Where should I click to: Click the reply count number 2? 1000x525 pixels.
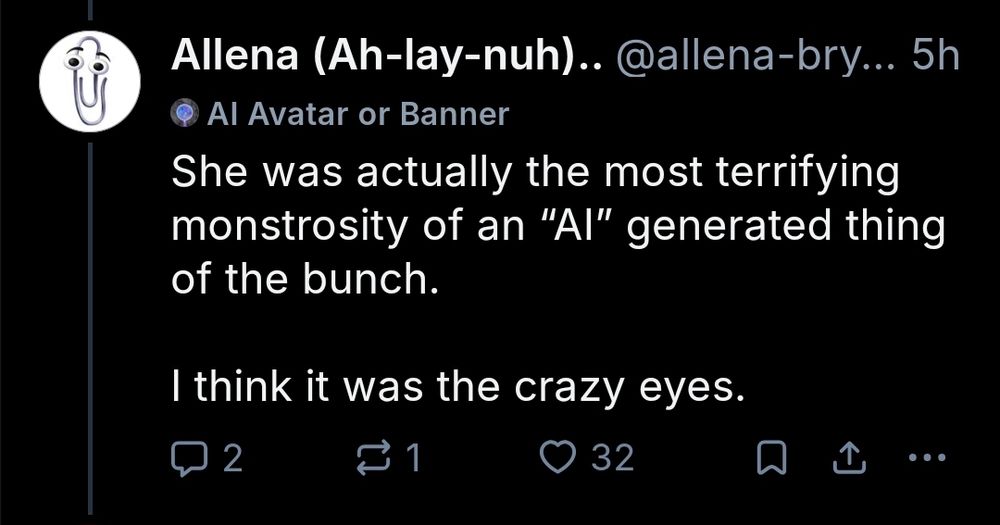pos(232,458)
